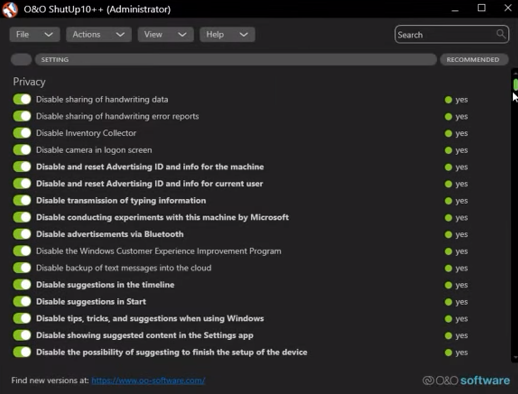Open the www.oo-software.com link

click(148, 380)
